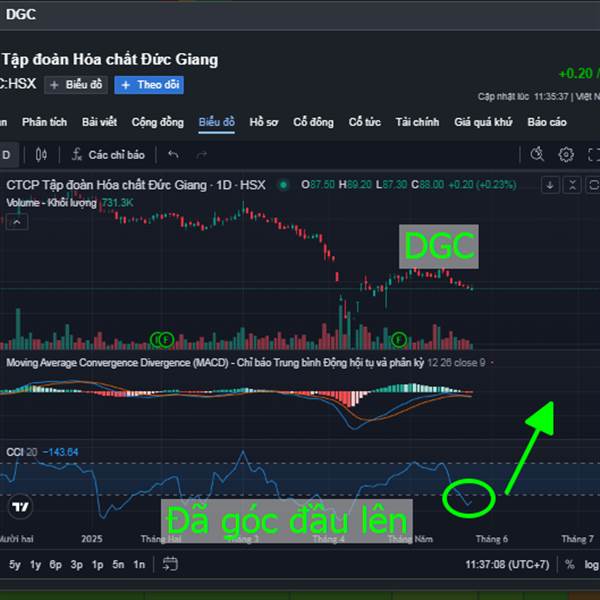Click the MACD indicator legend title
This screenshot has height=600, width=600.
click(x=215, y=362)
